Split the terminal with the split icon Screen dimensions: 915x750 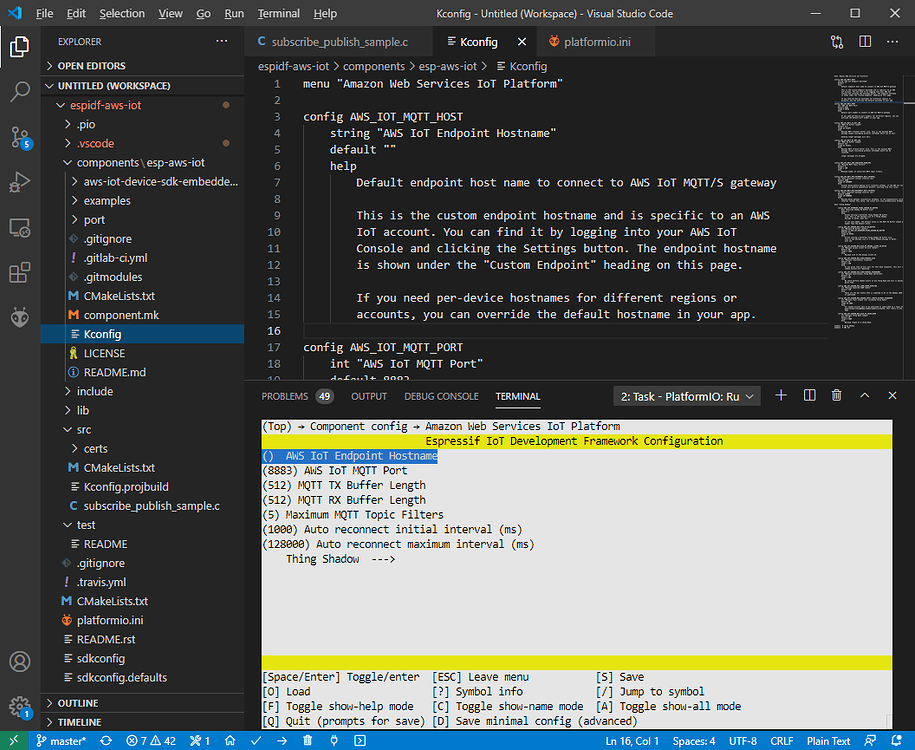[x=809, y=395]
